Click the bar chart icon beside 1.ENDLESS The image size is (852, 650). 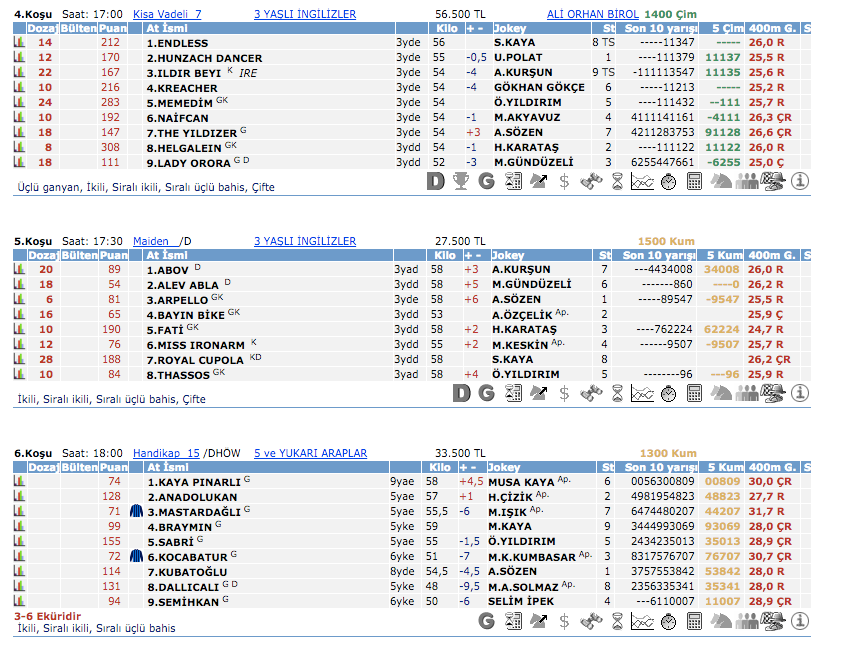coord(19,43)
